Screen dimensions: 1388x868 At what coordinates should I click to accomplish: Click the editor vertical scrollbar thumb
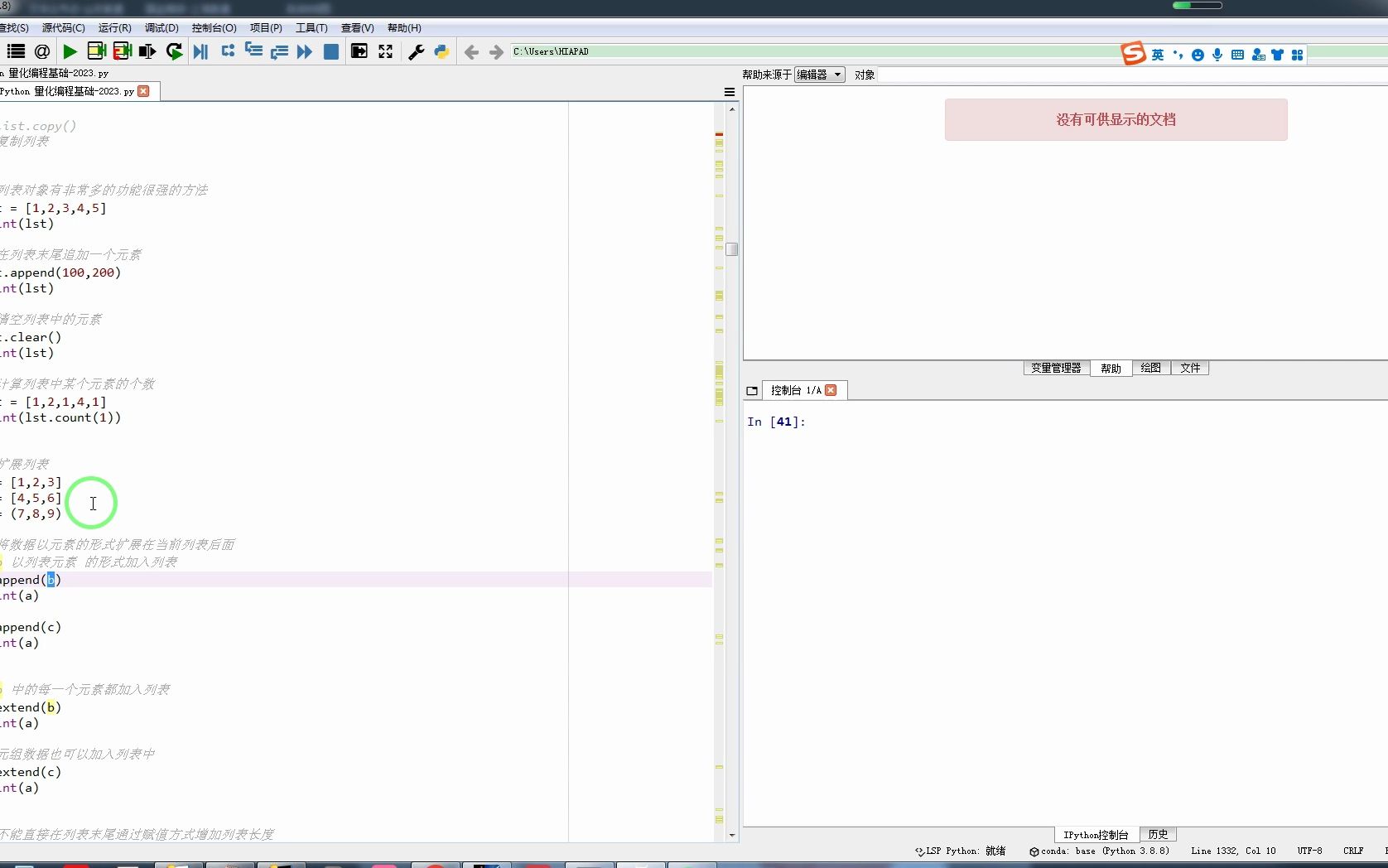732,249
